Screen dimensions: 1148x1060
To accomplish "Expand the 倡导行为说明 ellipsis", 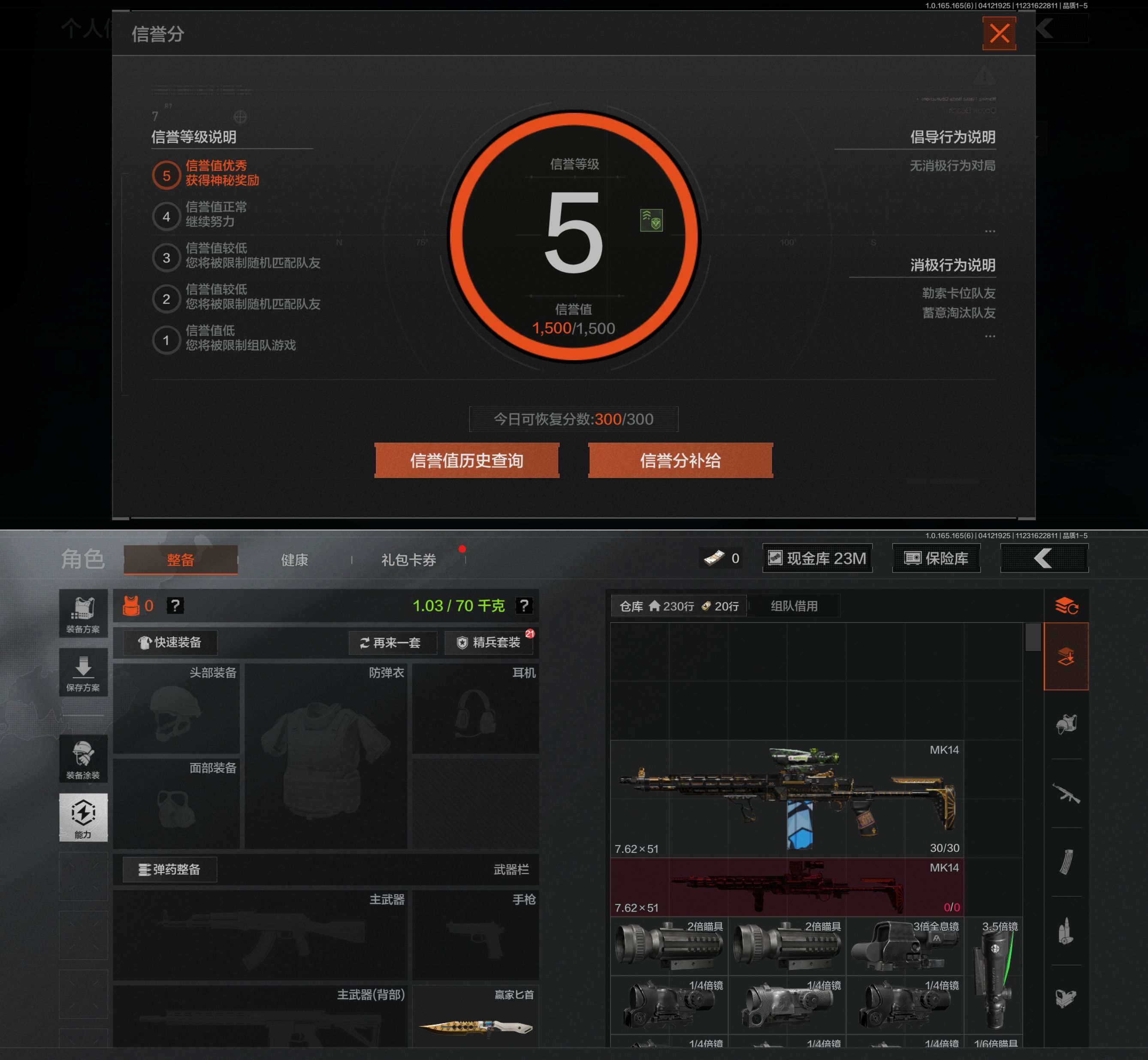I will [x=990, y=231].
